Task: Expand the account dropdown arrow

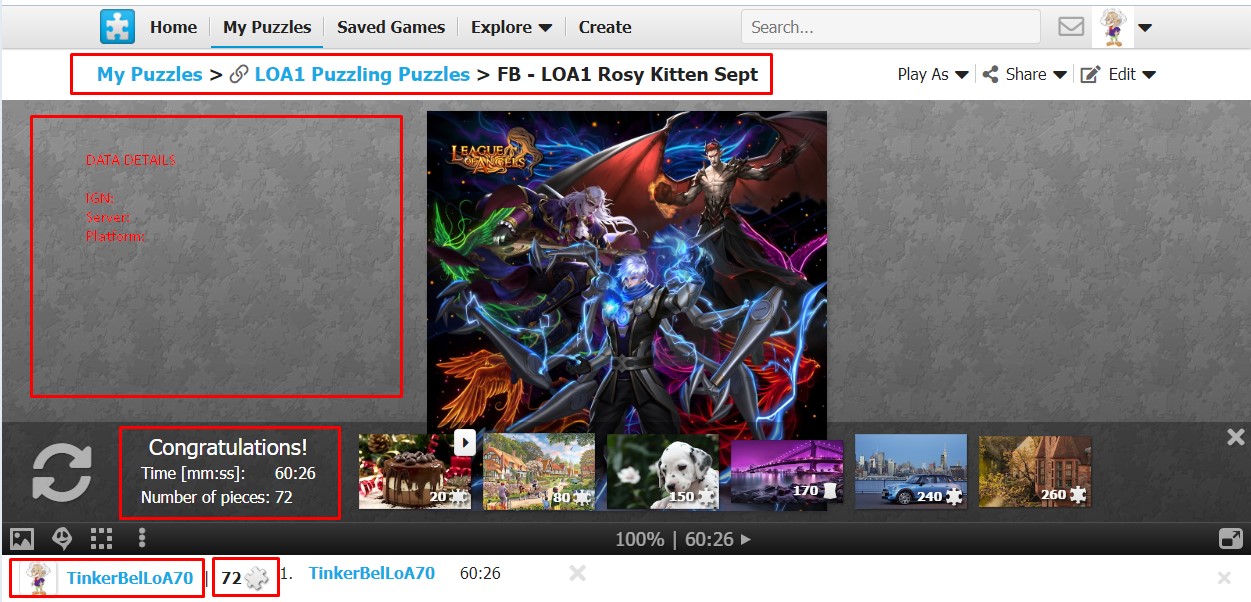Action: coord(1145,28)
